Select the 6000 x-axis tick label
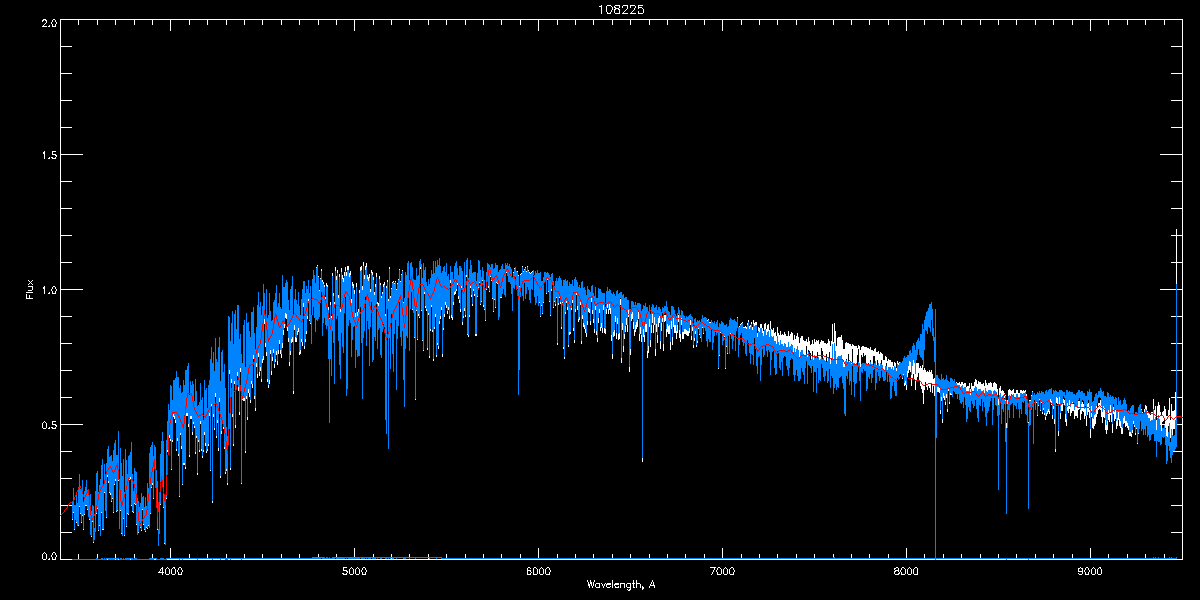Screen dimensions: 1200x600 (538, 572)
